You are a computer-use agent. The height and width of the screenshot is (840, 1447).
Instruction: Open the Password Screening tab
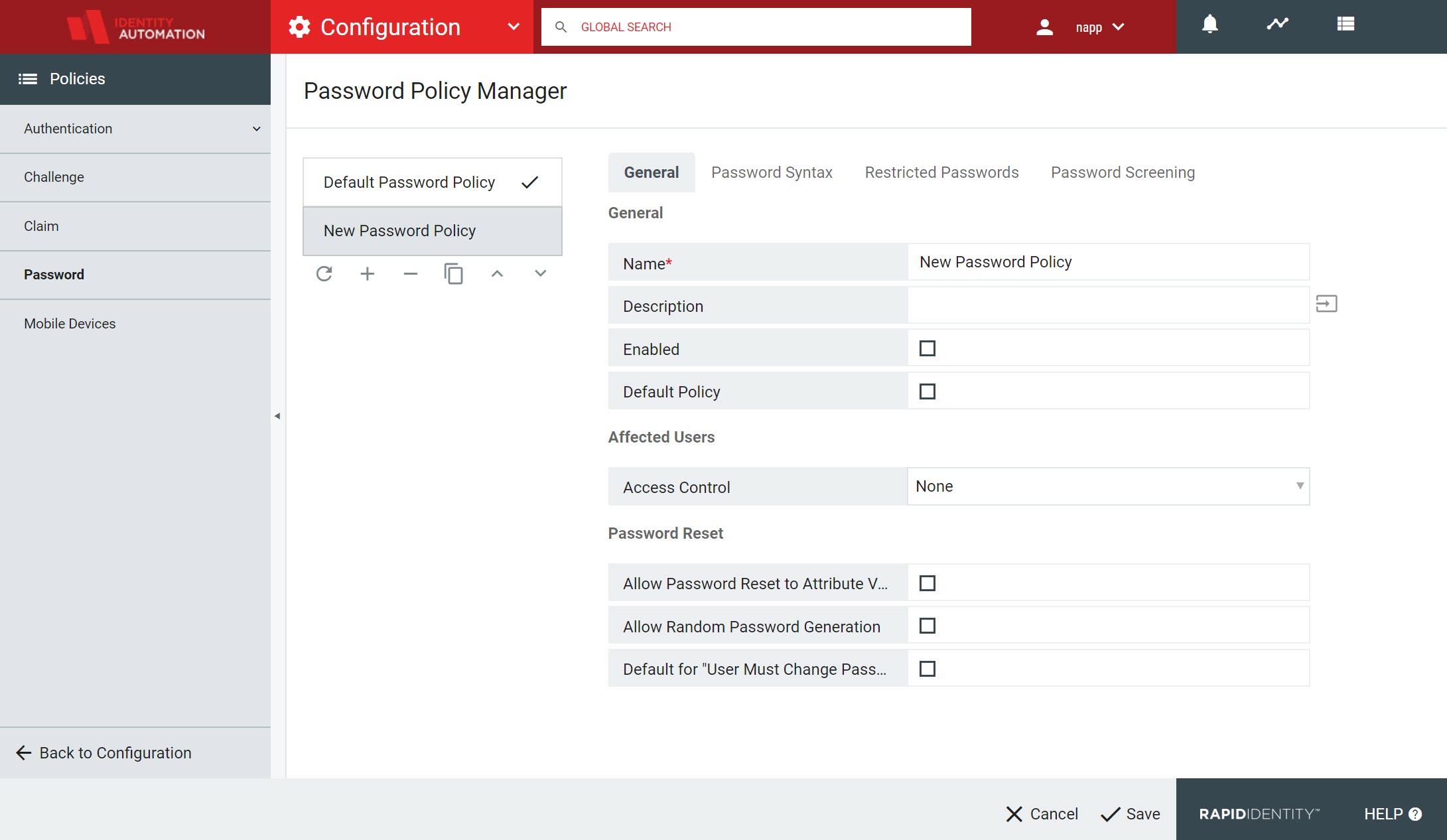click(x=1123, y=173)
